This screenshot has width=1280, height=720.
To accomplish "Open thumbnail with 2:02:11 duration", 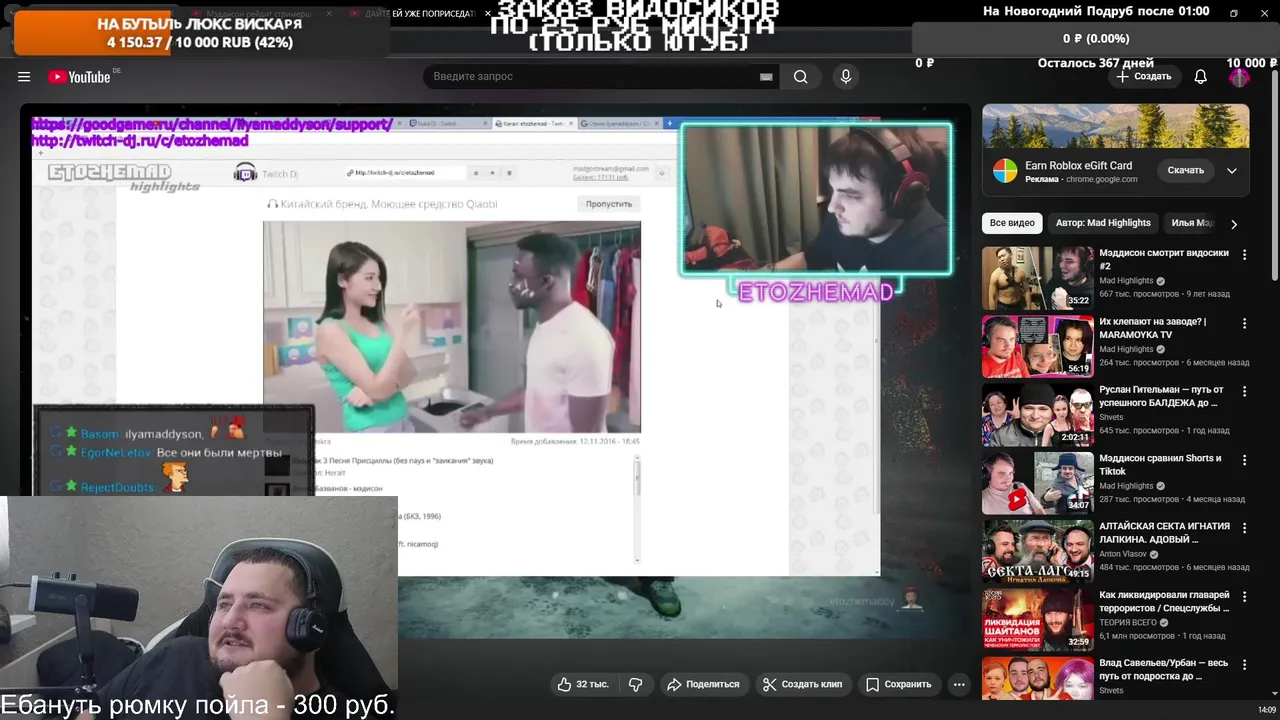I will [1037, 414].
